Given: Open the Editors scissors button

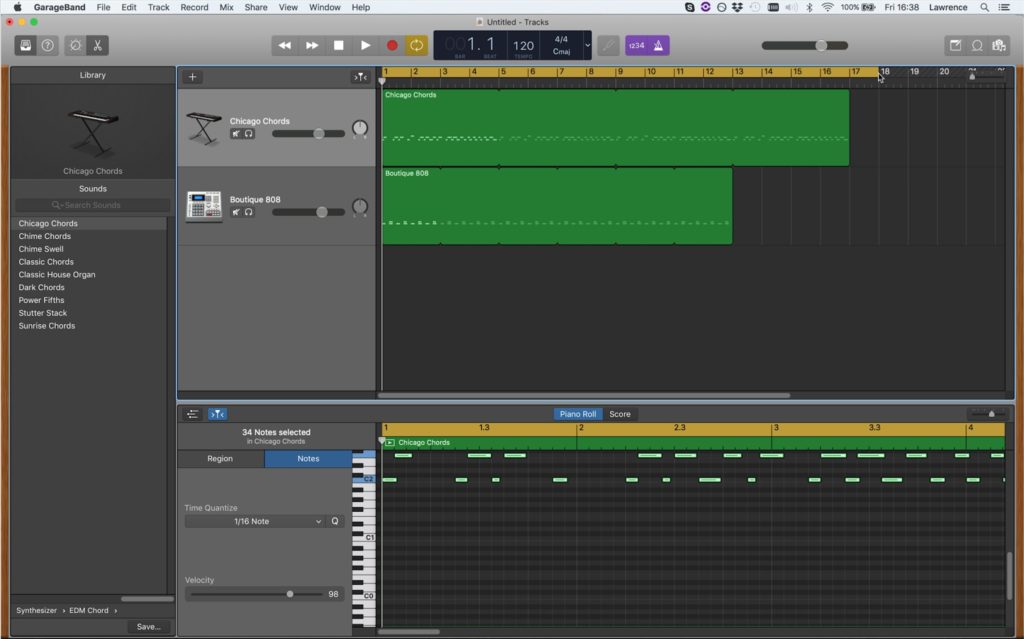Looking at the screenshot, I should [x=97, y=45].
